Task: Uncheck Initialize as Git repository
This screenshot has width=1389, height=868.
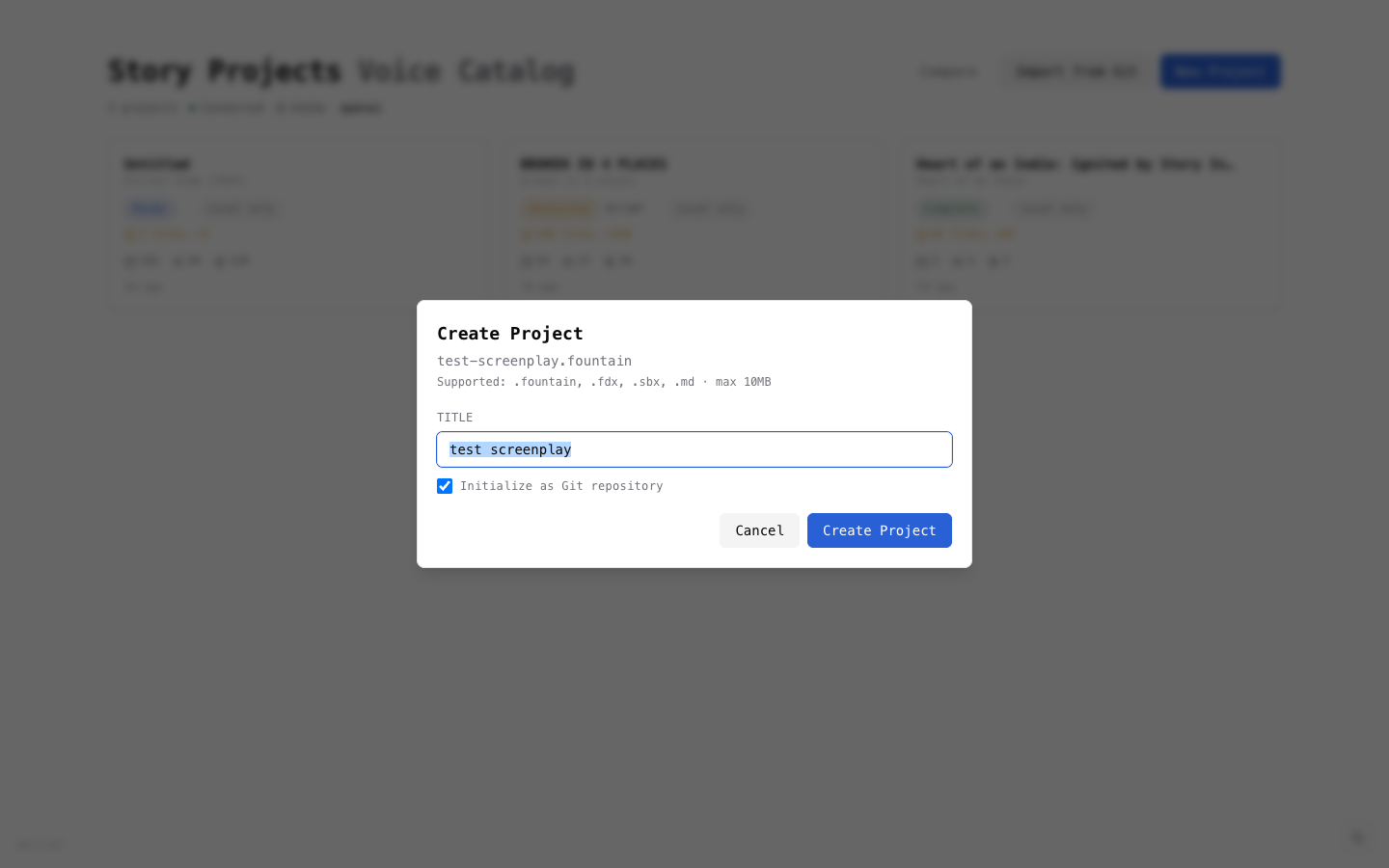Action: [x=445, y=486]
